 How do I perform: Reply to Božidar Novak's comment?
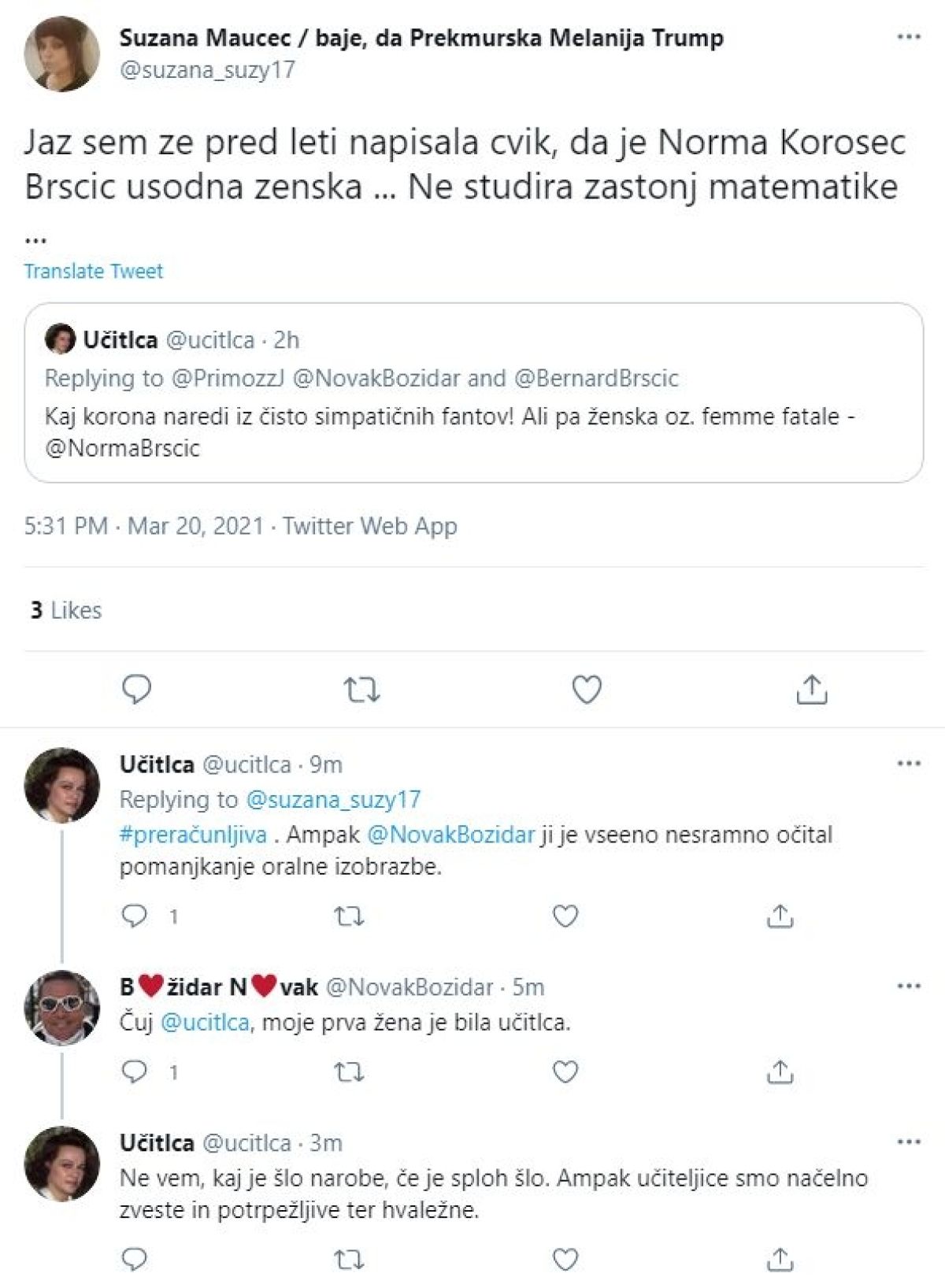135,1072
